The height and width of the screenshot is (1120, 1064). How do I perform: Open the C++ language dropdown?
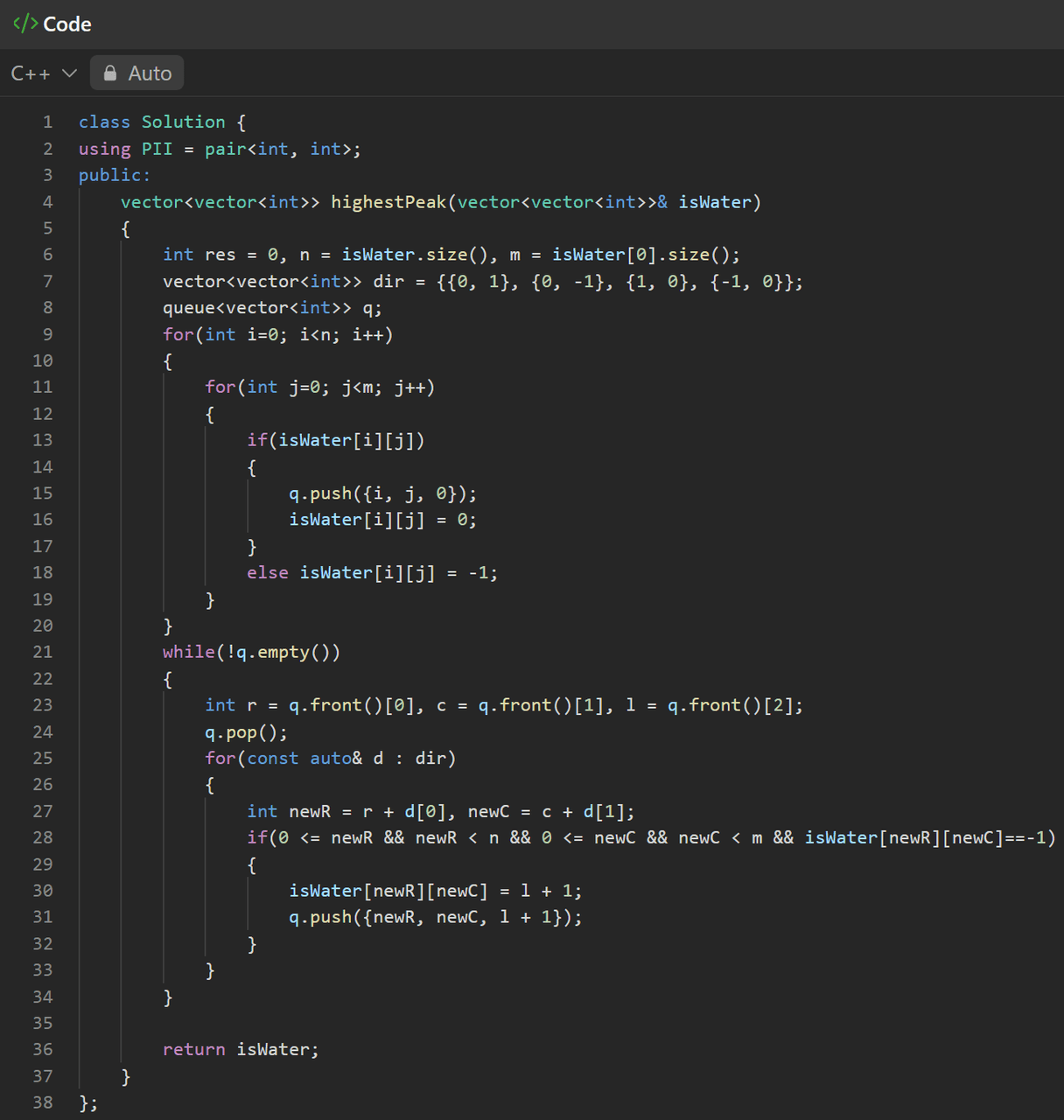pyautogui.click(x=43, y=73)
